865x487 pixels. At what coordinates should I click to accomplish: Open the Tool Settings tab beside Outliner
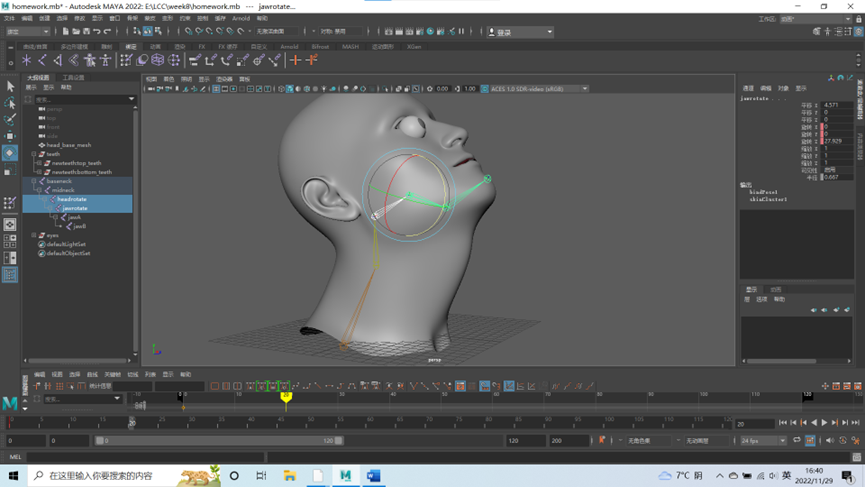coord(73,78)
